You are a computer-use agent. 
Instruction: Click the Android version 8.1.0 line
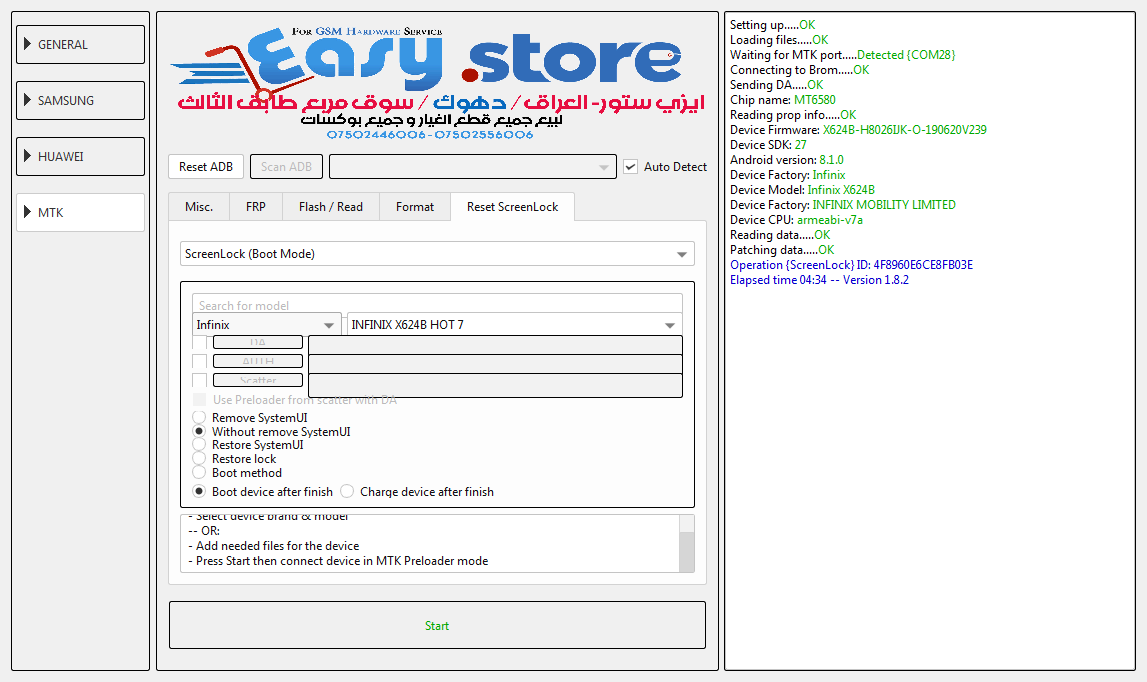786,160
